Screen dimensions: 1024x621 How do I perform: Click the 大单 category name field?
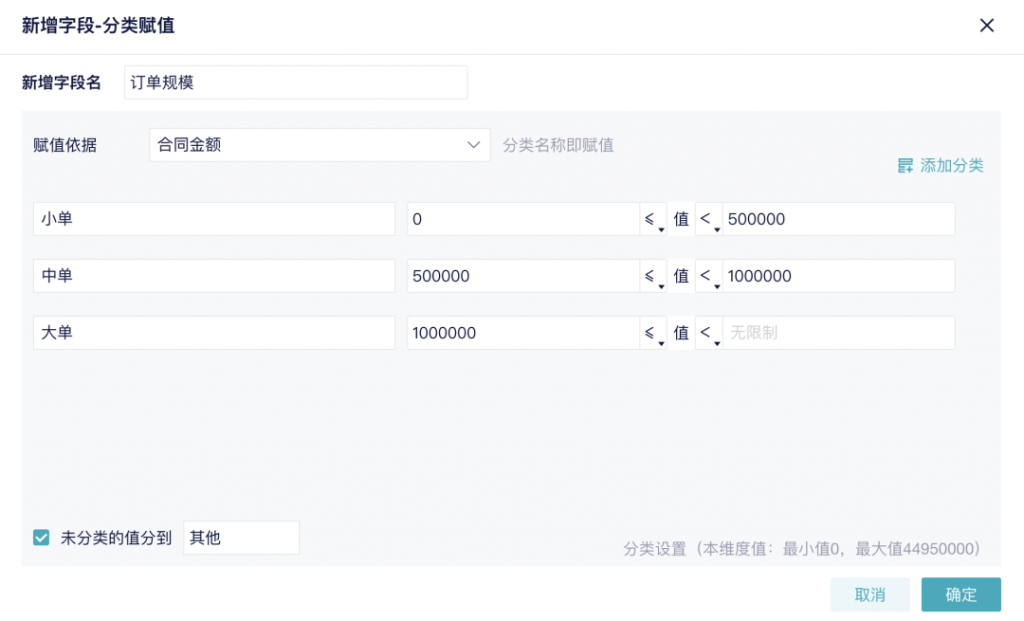click(214, 333)
